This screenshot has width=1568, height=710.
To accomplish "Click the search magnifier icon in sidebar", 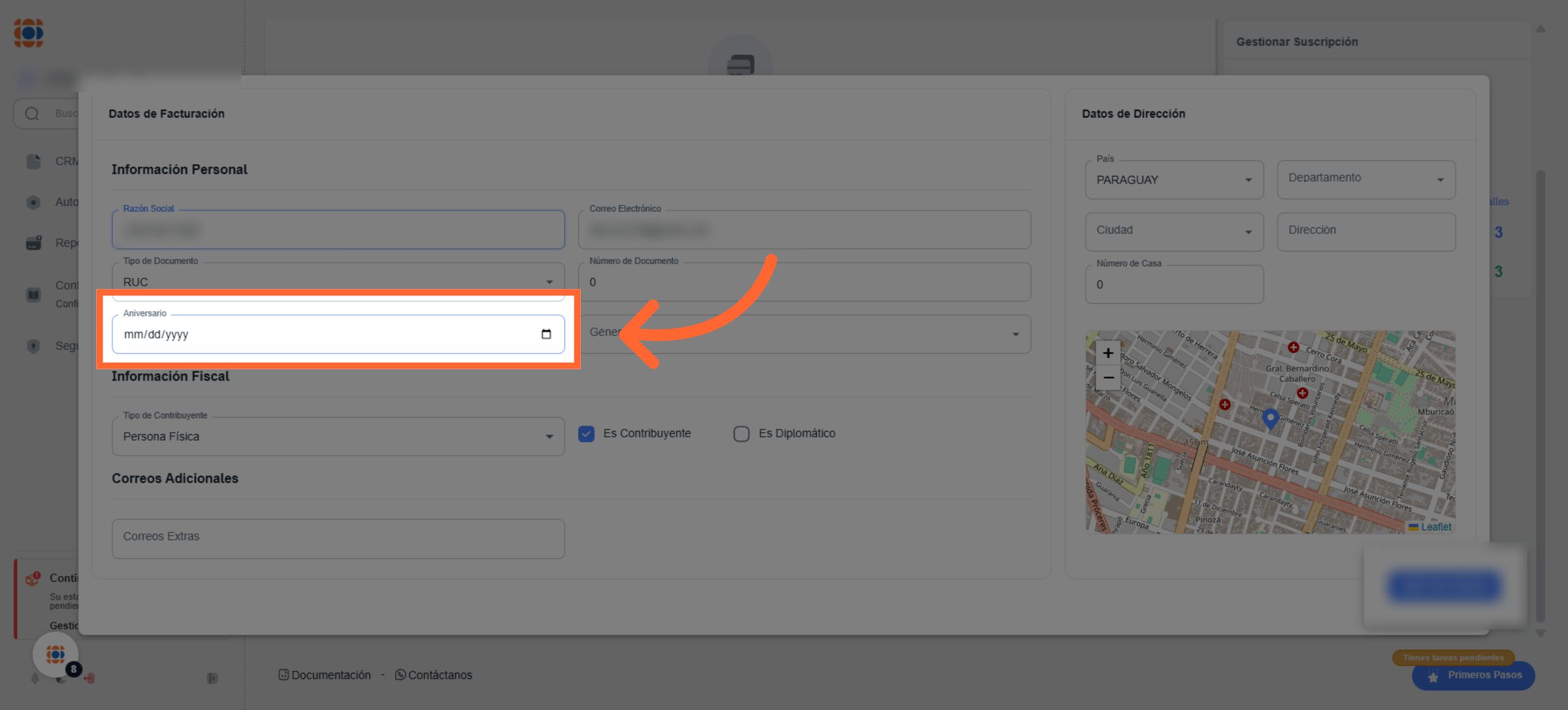I will (x=32, y=114).
